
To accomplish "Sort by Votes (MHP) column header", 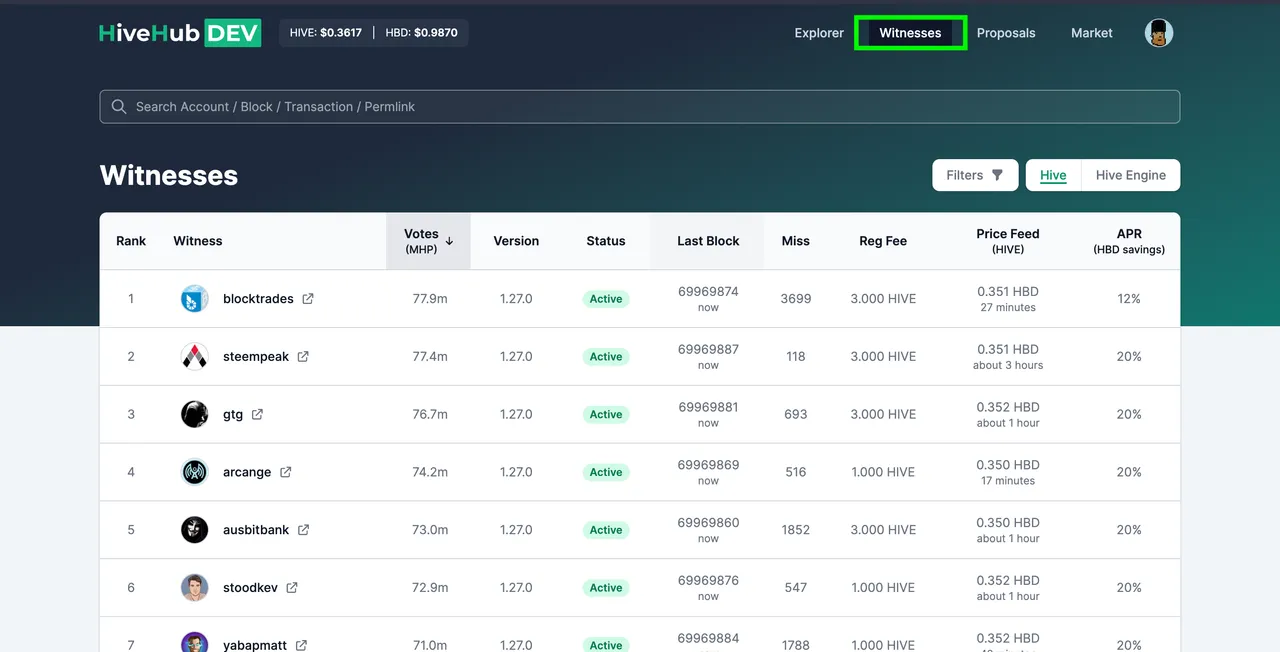I will coord(428,241).
